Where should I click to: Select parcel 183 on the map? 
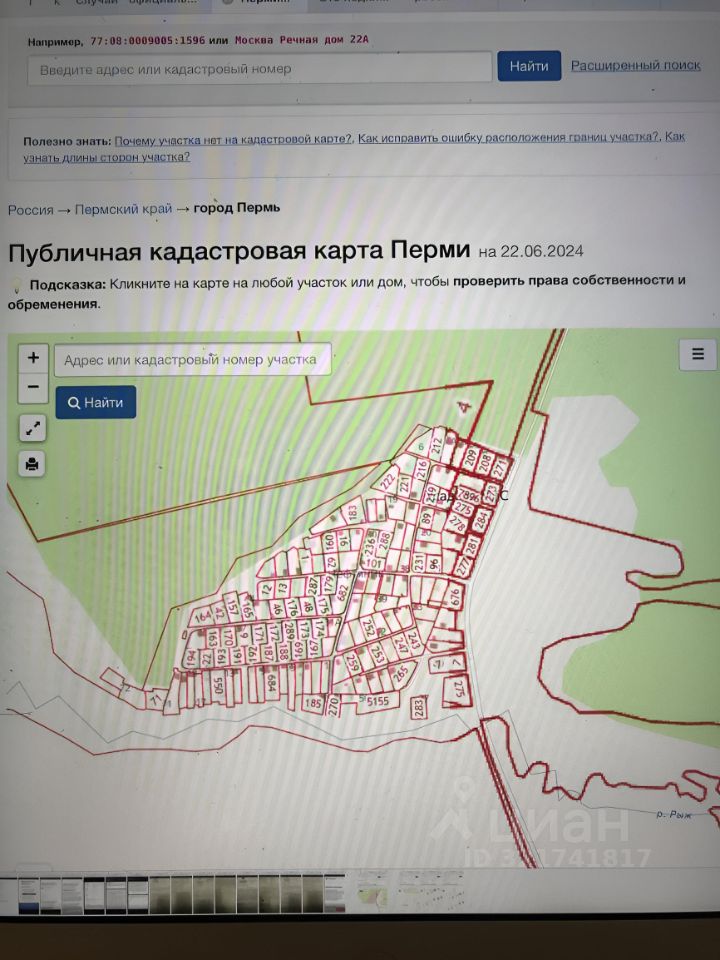(x=353, y=513)
